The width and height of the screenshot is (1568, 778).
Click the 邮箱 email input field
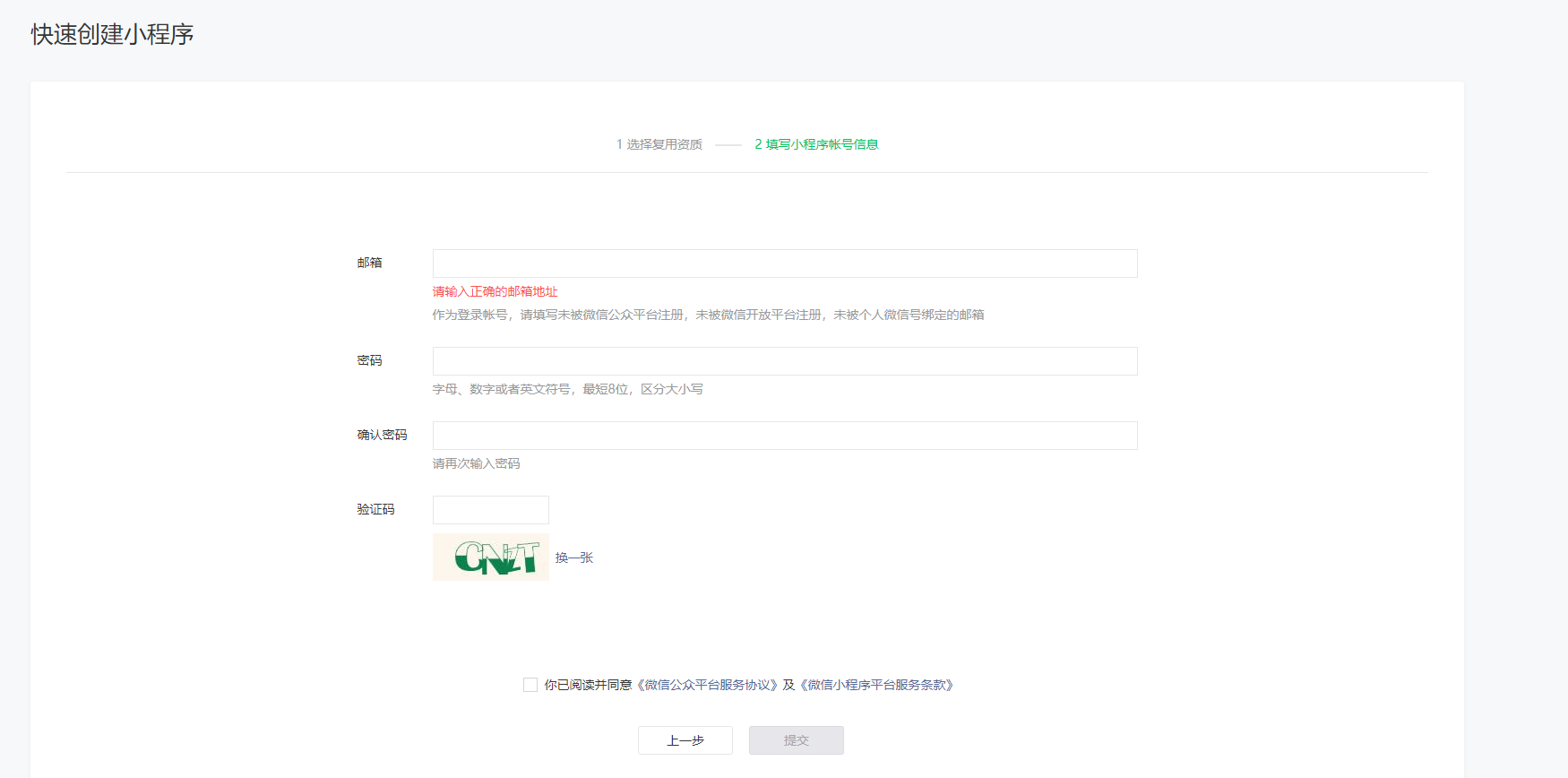pos(785,264)
